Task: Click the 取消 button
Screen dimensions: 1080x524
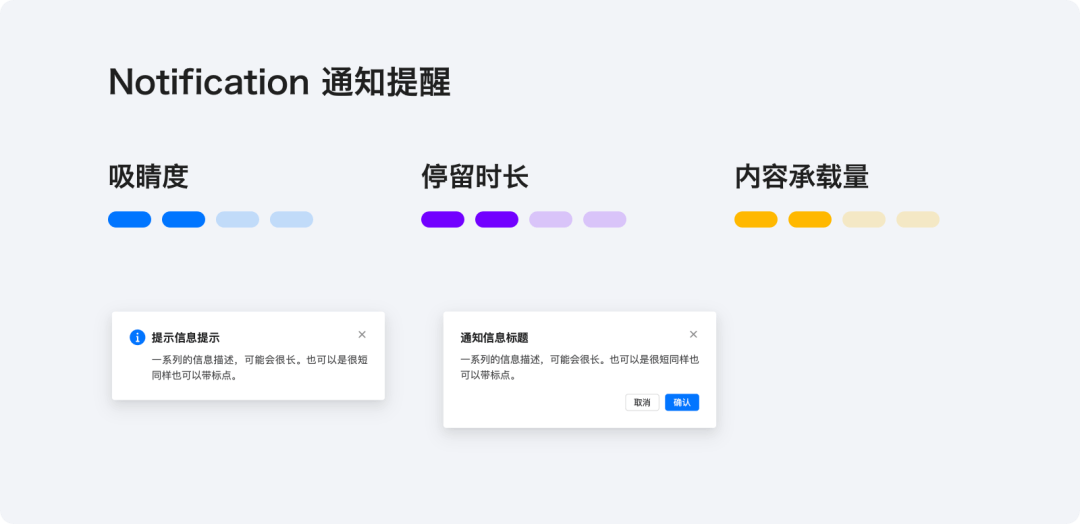Action: click(642, 403)
